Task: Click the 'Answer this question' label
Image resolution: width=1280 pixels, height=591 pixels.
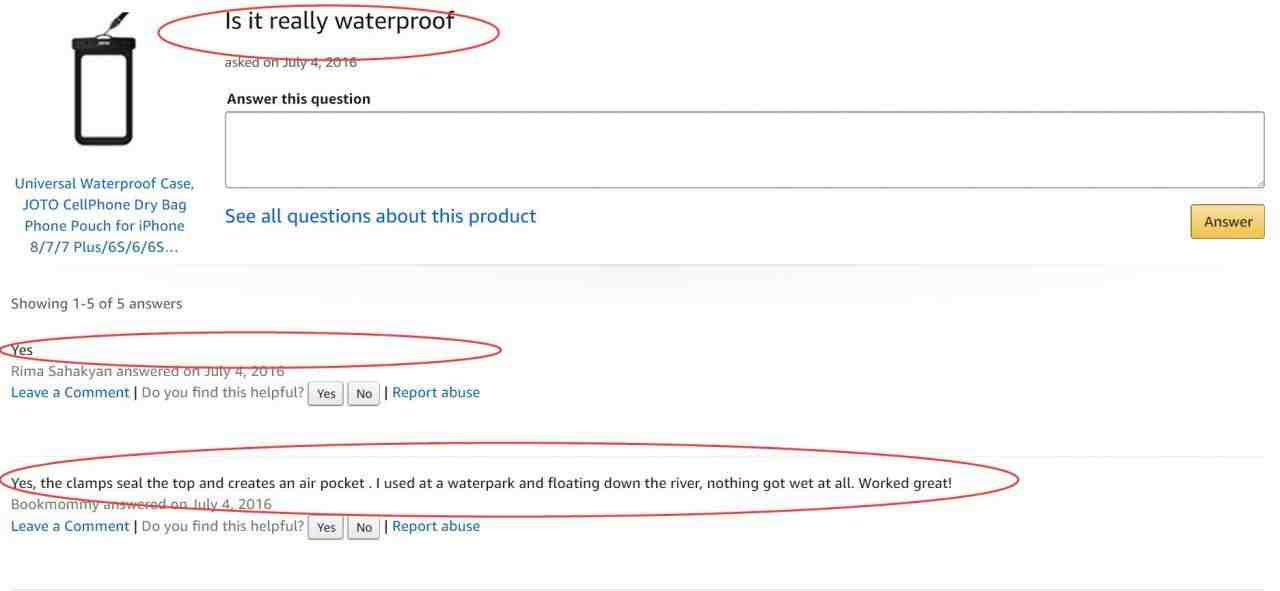Action: click(x=298, y=99)
